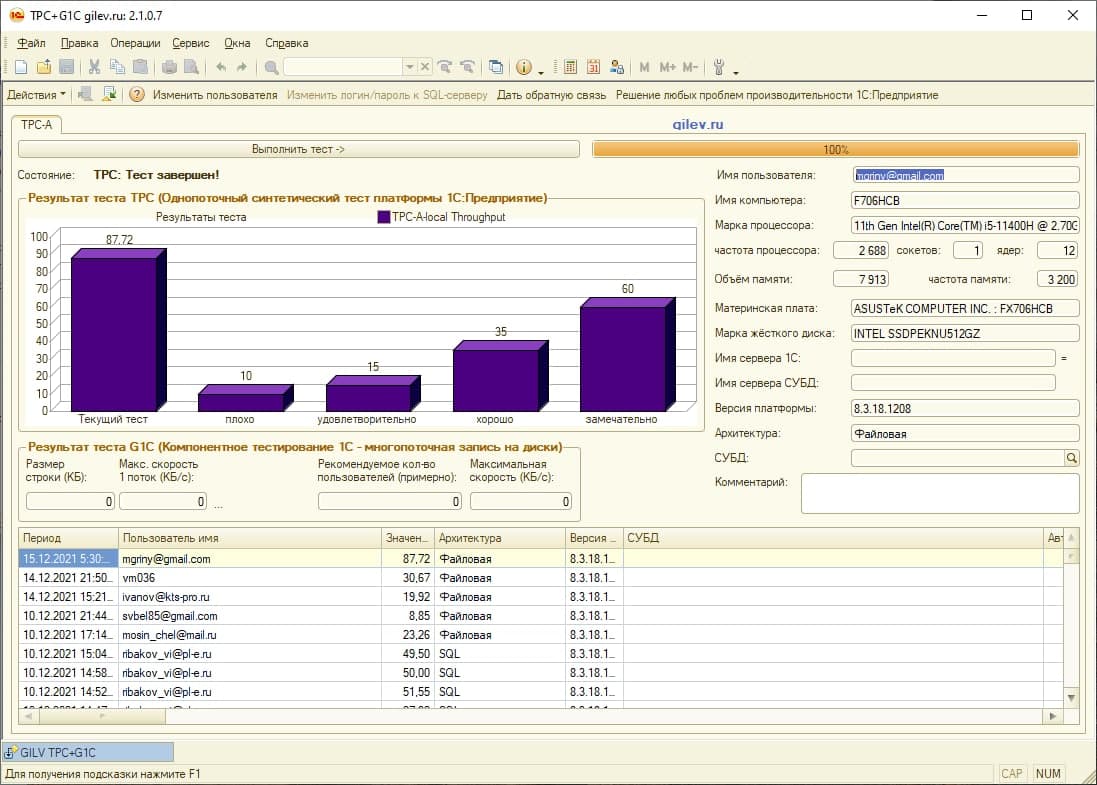The image size is (1097, 785).
Task: Click value 87,72 in the results table
Action: [416, 558]
